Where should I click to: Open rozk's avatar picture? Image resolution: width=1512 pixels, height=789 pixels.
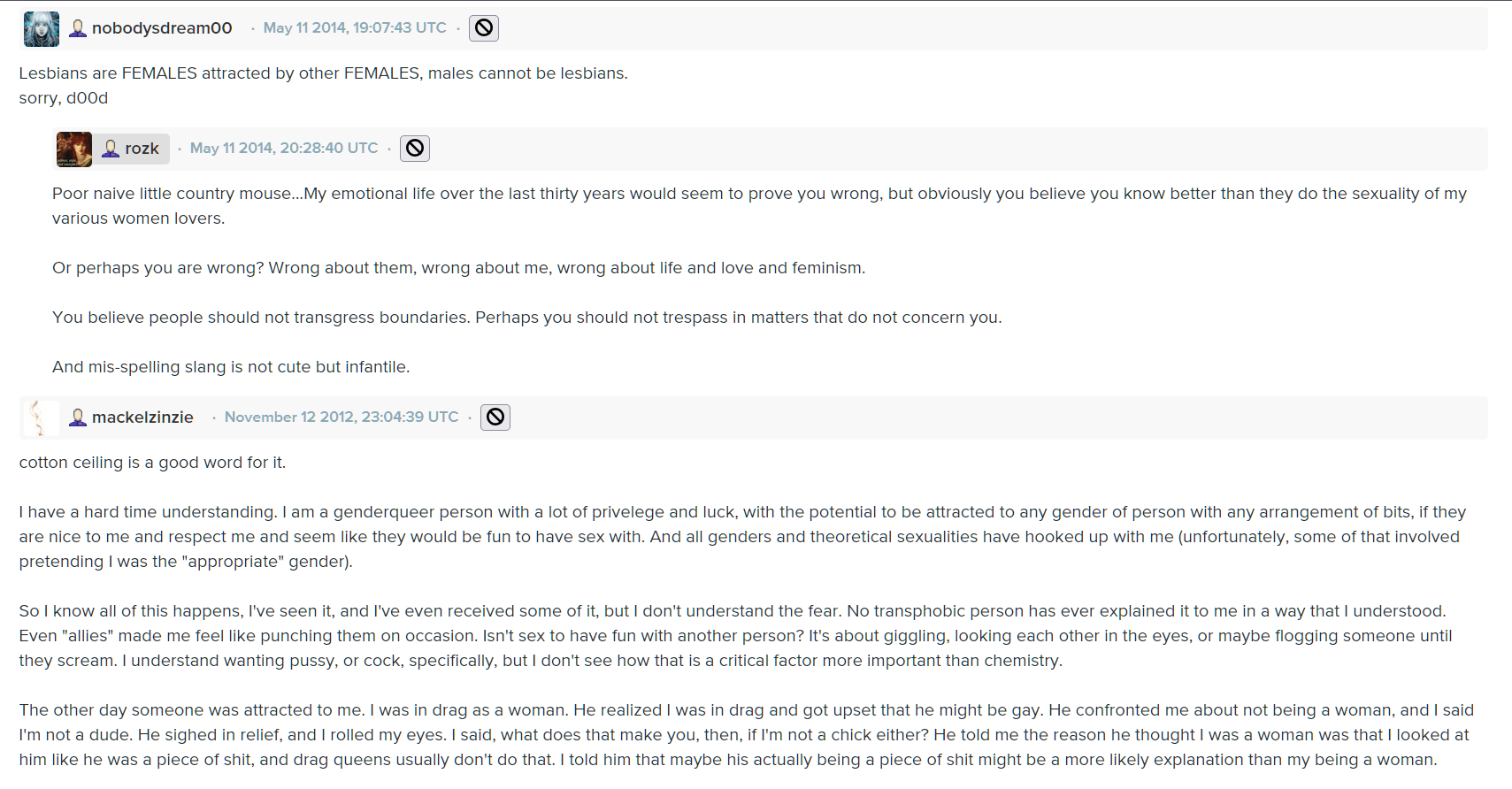pos(74,149)
